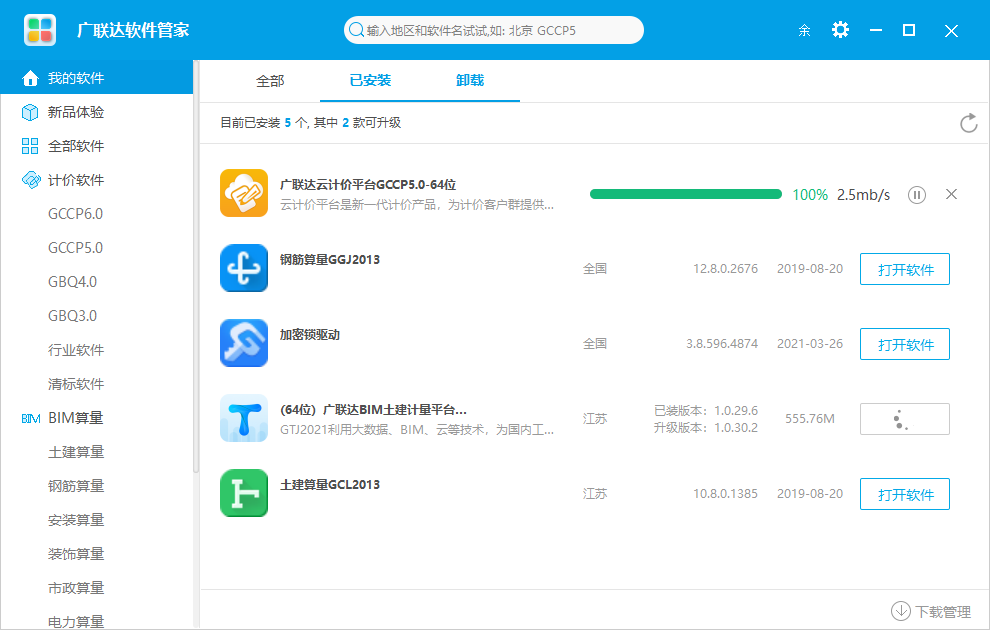Image resolution: width=990 pixels, height=630 pixels.
Task: Click the title 钢筋算量GGJ2013
Action: point(330,259)
